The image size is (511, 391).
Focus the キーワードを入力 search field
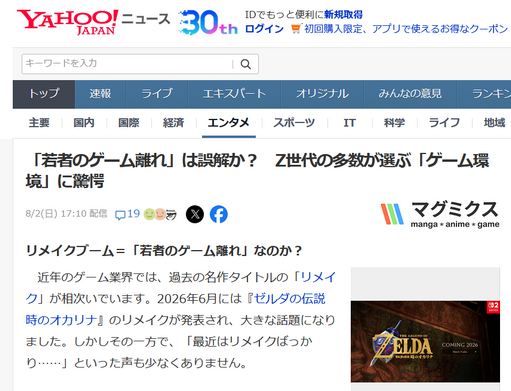click(128, 64)
